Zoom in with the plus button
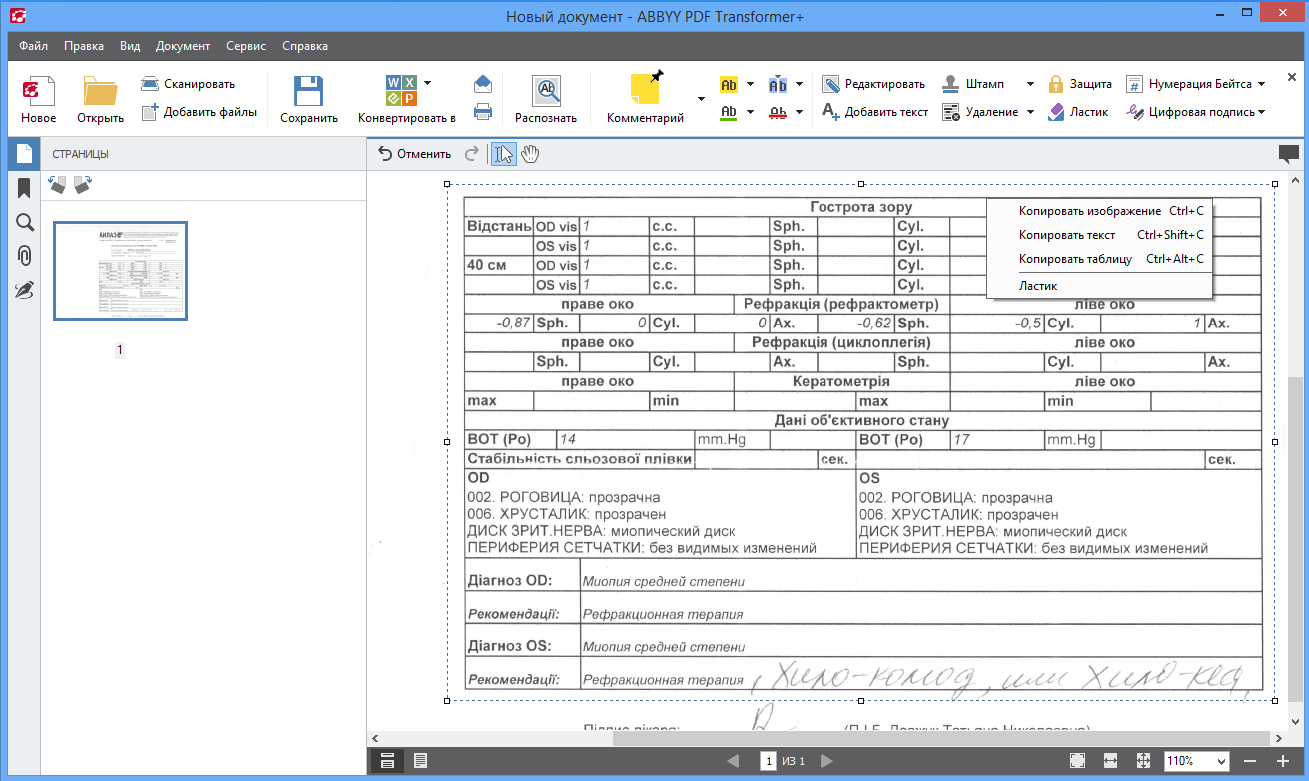Image resolution: width=1309 pixels, height=781 pixels. tap(1283, 761)
